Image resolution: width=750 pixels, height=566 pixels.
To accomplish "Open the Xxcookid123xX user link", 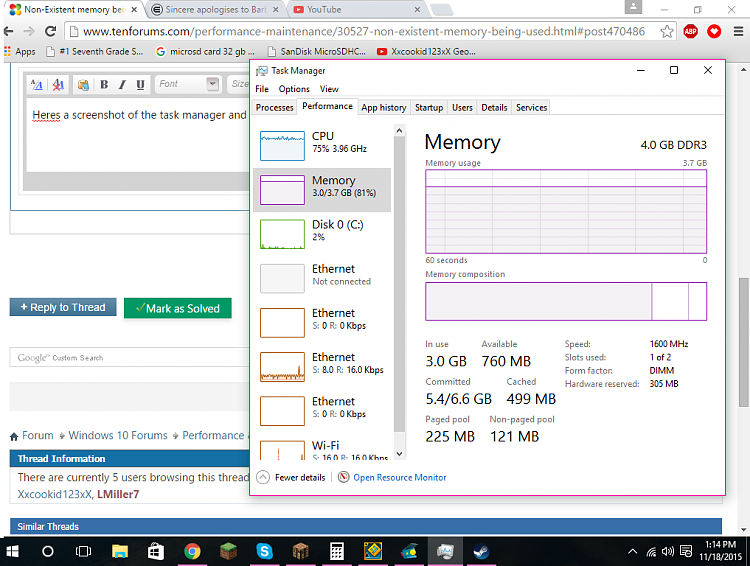I will click(55, 494).
